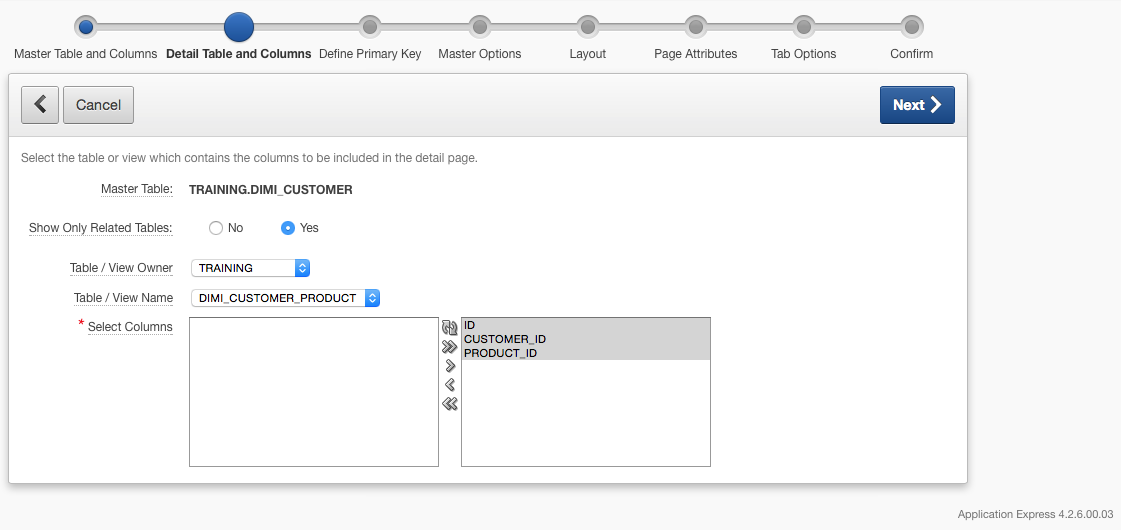Click the Cancel button

click(99, 105)
